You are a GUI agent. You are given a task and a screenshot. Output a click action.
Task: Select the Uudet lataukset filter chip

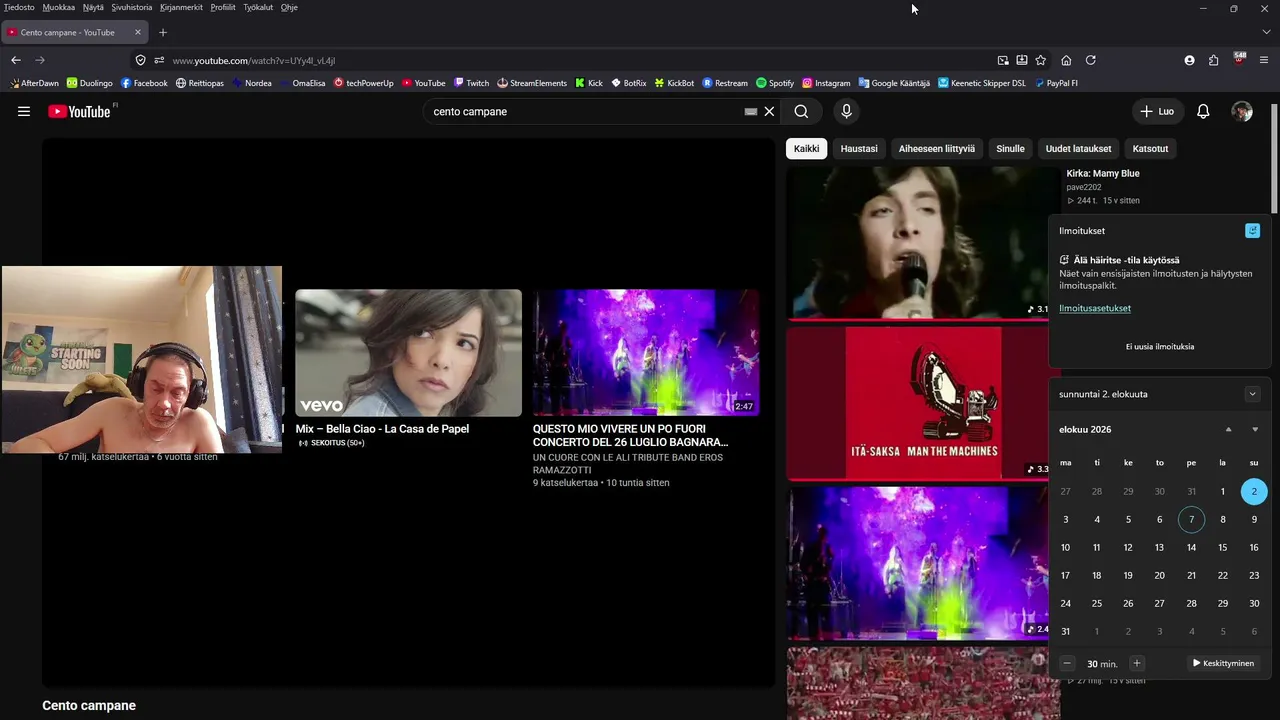(1078, 149)
